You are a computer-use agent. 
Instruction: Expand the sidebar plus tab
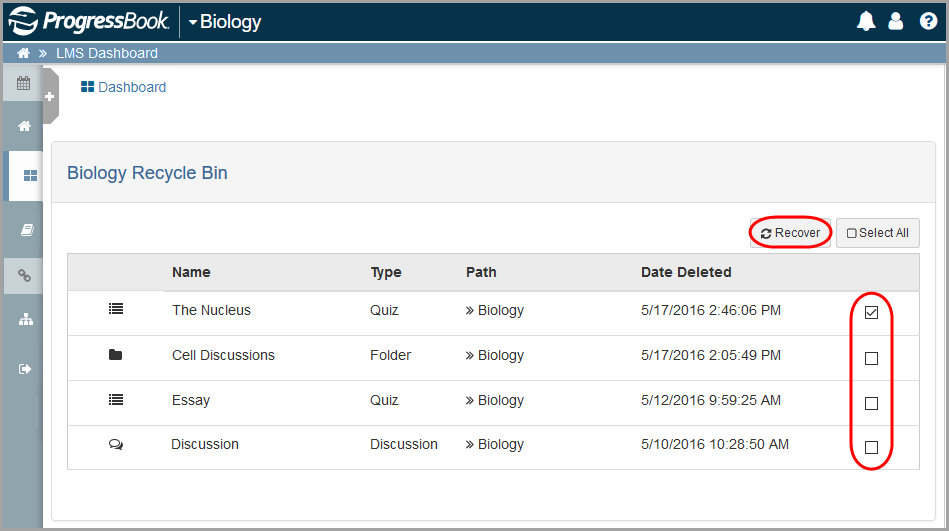pos(50,96)
